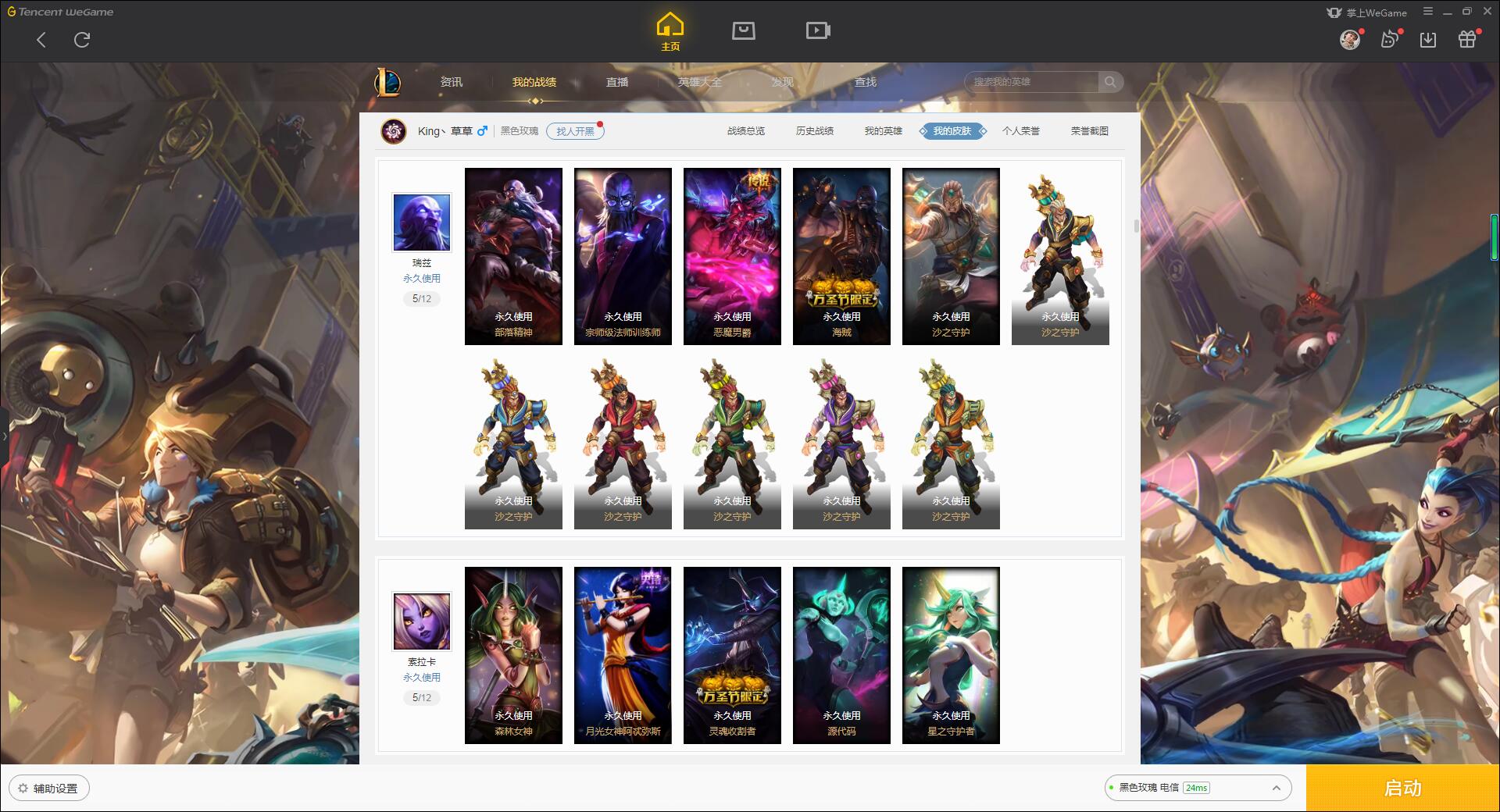Refresh the page with the reload icon

click(x=82, y=40)
